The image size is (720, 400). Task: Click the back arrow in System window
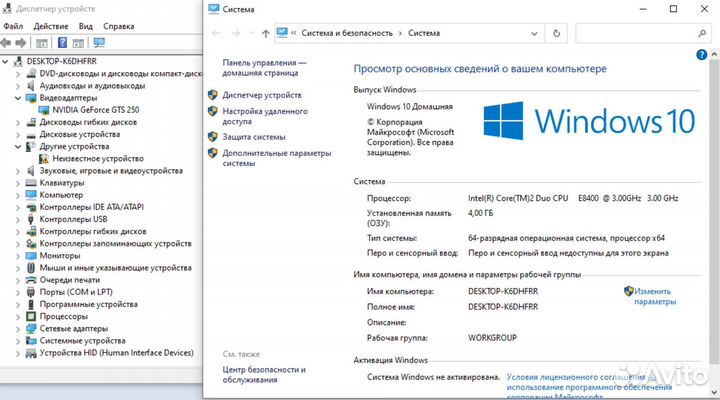(216, 33)
